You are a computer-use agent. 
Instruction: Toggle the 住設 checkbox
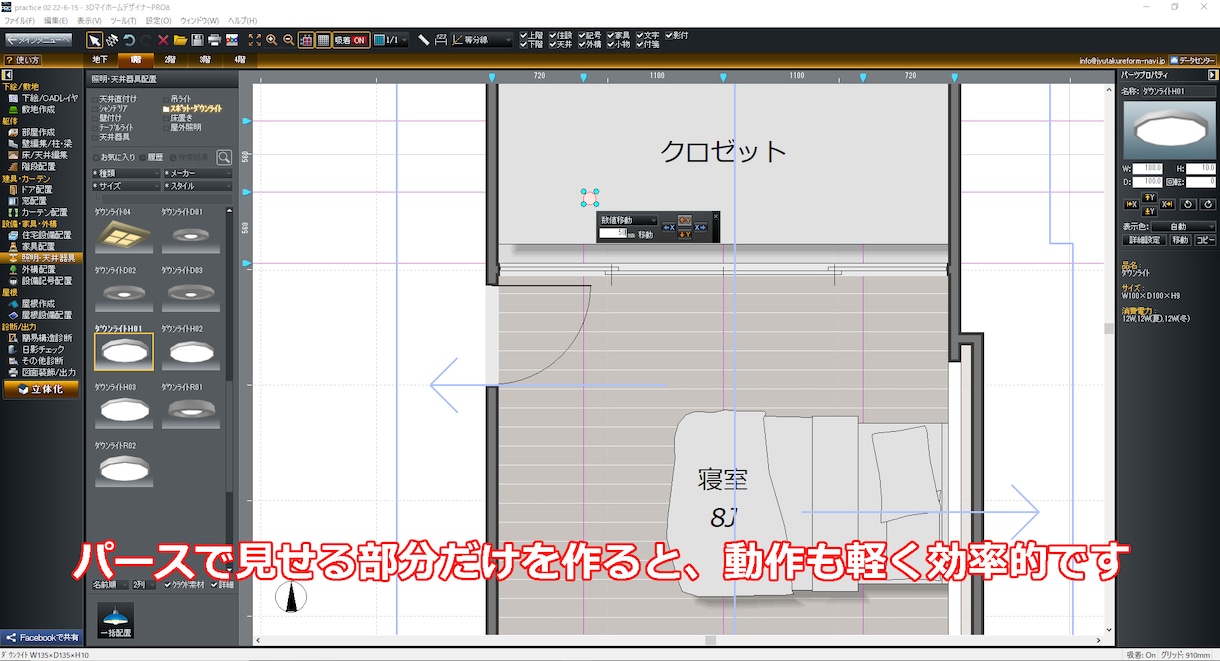(553, 36)
